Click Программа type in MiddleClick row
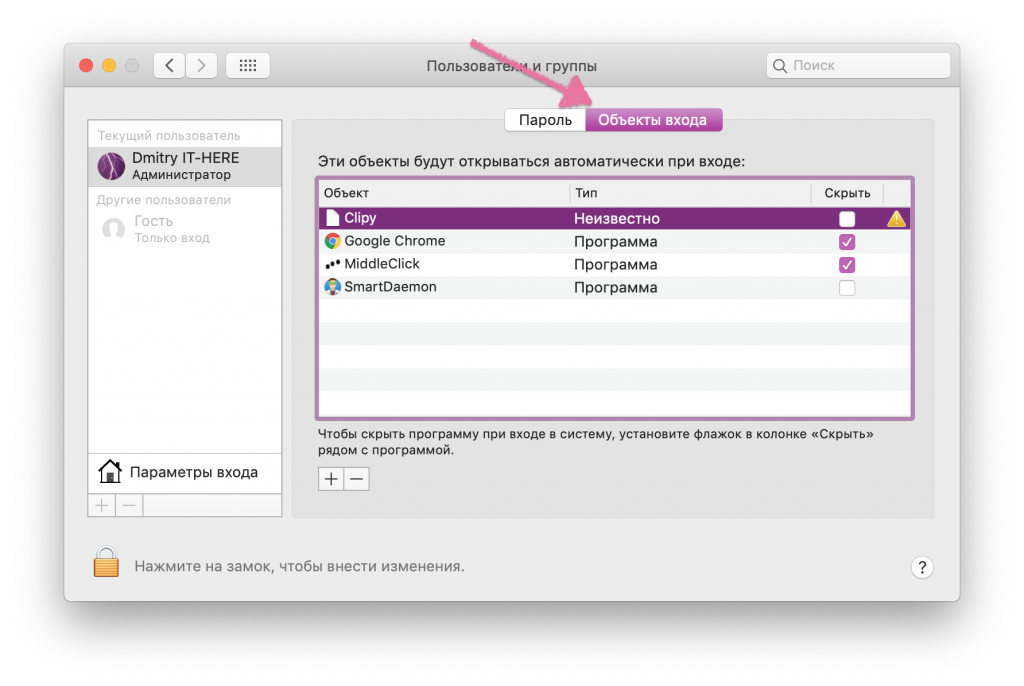Viewport: 1024px width, 686px height. coord(615,265)
